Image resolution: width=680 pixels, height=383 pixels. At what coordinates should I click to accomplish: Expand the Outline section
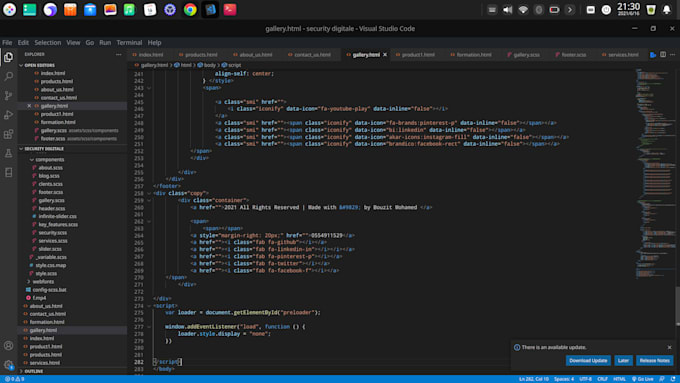pyautogui.click(x=21, y=371)
